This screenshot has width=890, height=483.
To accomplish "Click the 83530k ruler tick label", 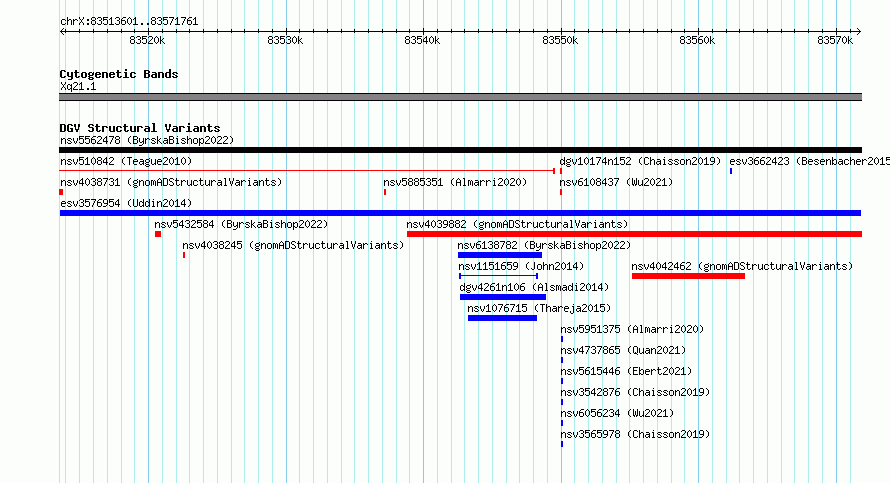I will 285,40.
